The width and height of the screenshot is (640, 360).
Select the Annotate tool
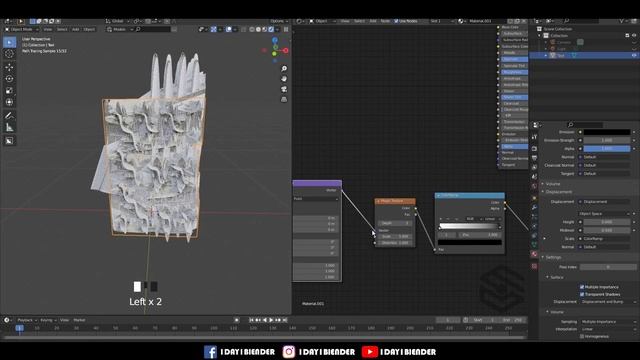tap(9, 116)
